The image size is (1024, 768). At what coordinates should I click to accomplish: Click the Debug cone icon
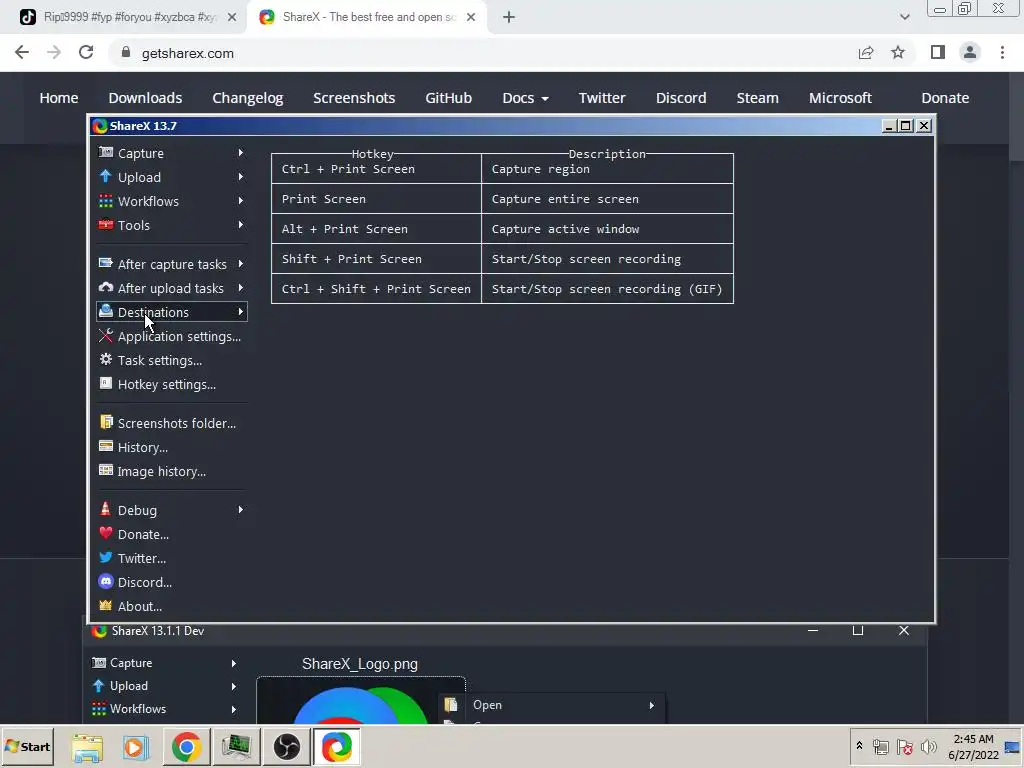point(106,509)
